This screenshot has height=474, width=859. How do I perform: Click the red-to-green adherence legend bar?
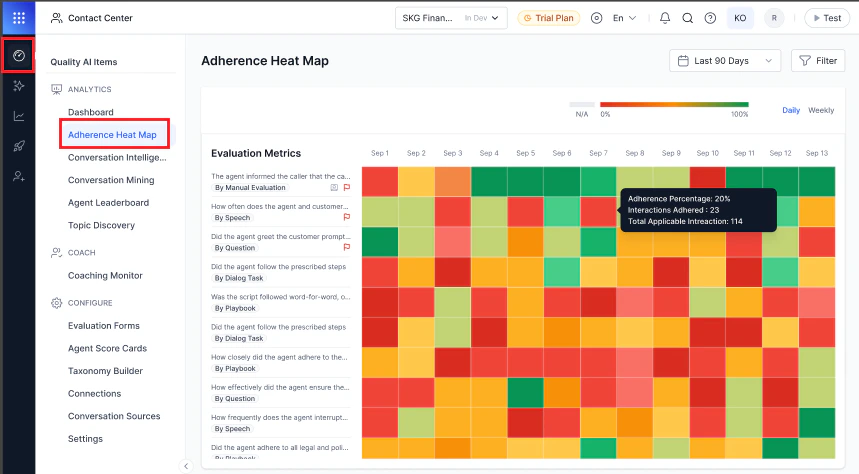674,104
